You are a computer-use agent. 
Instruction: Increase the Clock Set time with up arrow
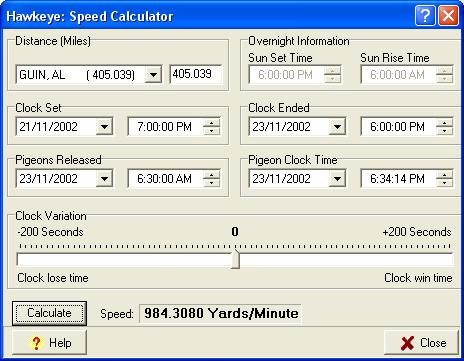[x=211, y=122]
